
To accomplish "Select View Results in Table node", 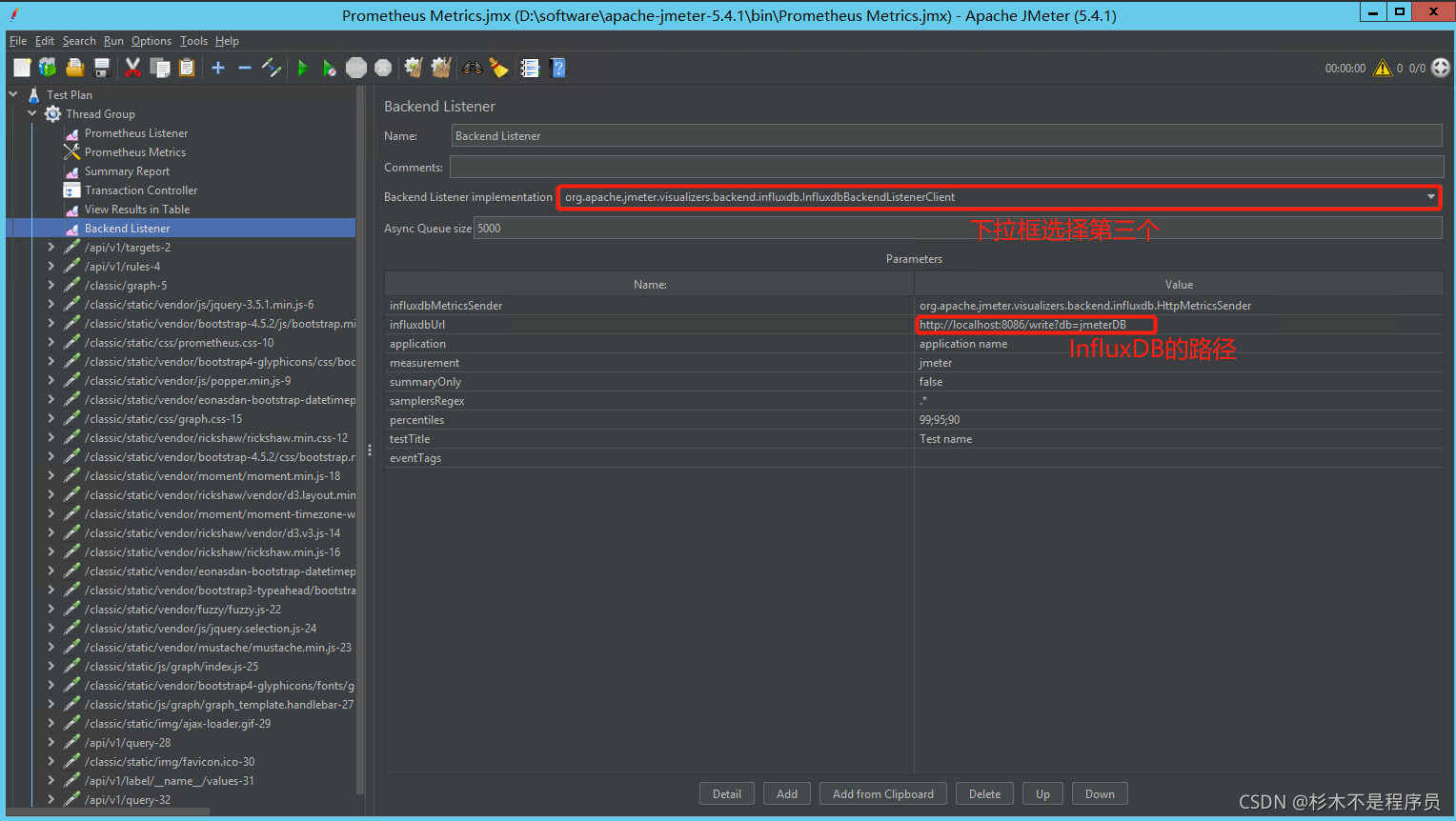I will (136, 210).
